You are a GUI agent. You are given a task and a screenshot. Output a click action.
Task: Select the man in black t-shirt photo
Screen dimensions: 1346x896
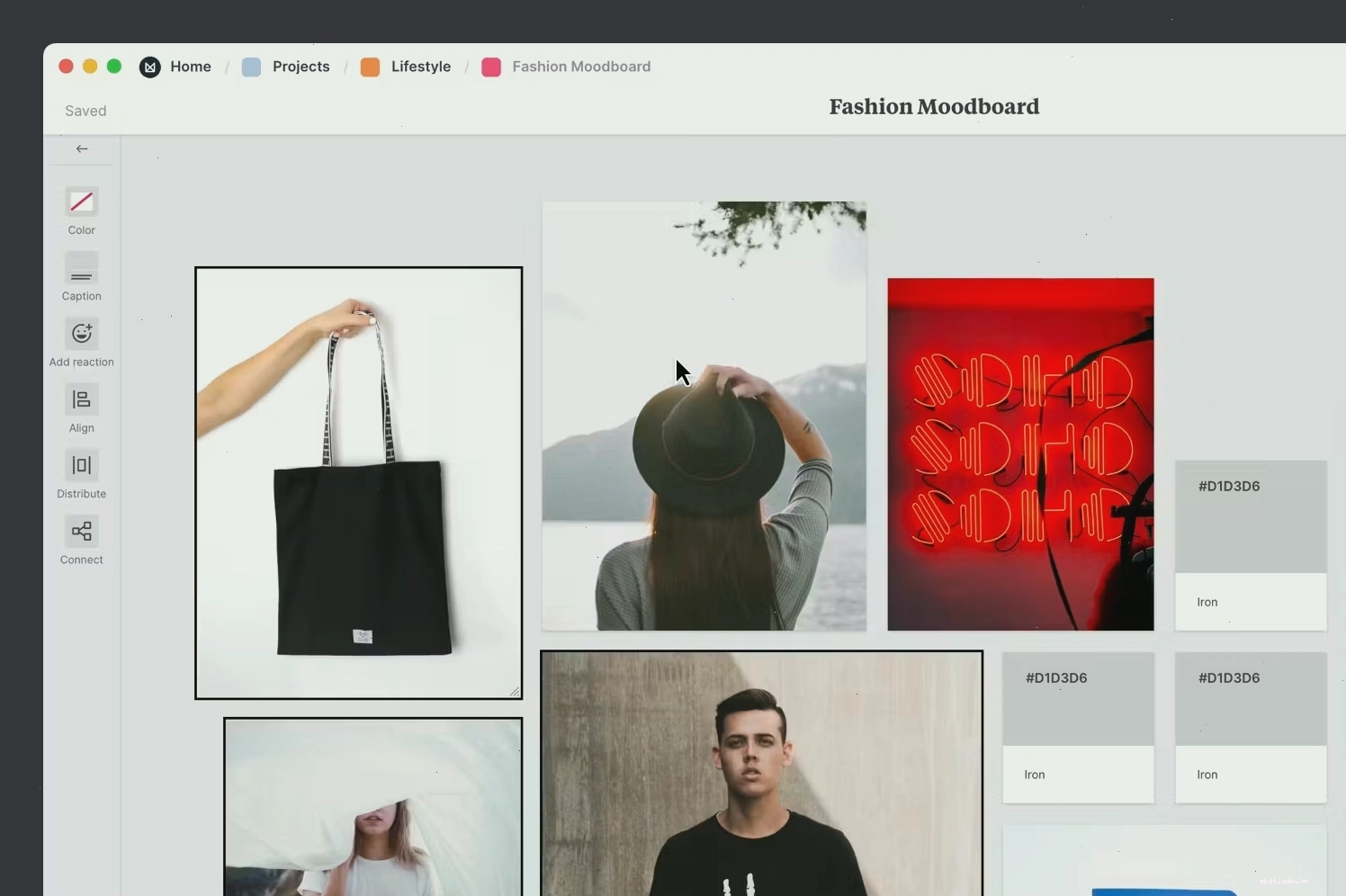[x=761, y=774]
